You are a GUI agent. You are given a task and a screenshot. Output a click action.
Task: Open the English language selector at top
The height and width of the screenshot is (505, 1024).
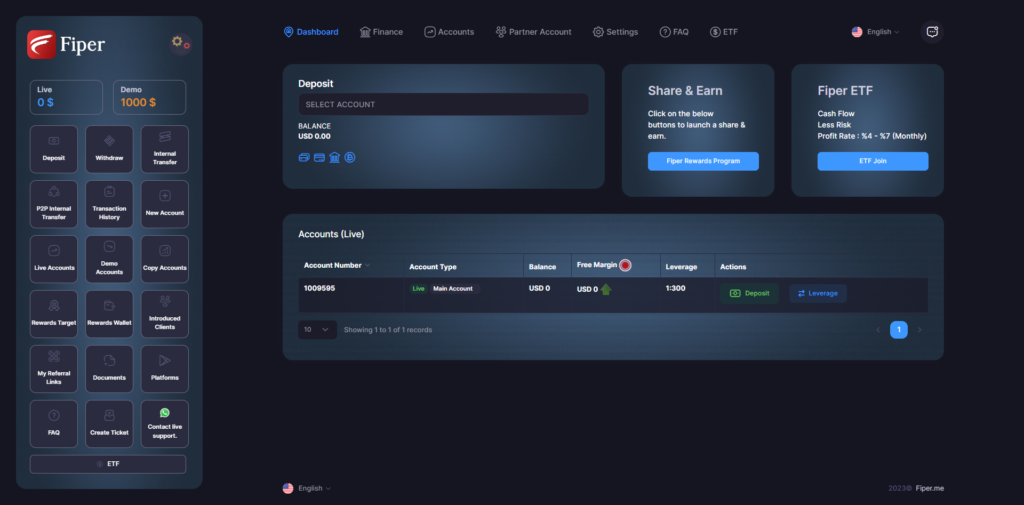(876, 32)
